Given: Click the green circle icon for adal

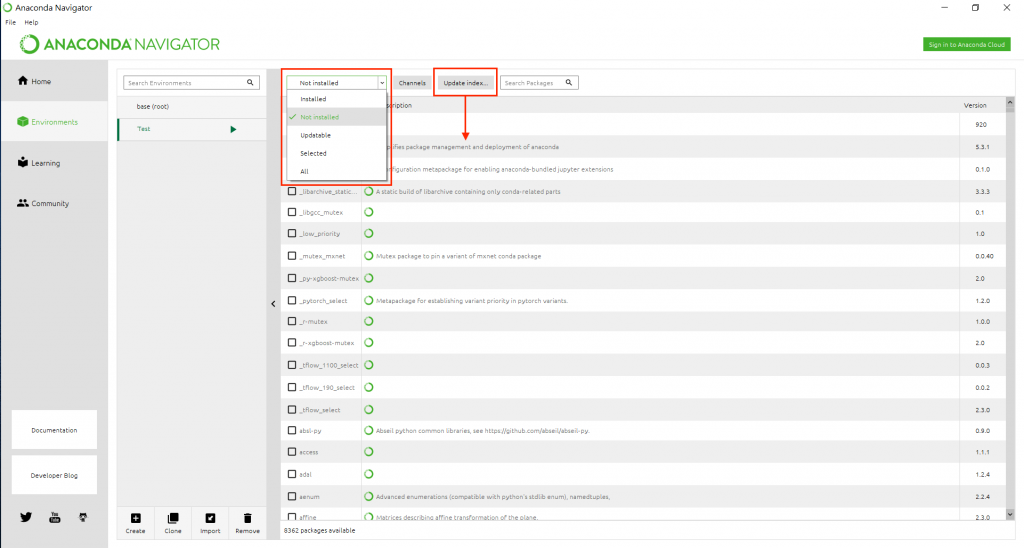Looking at the screenshot, I should pos(369,474).
